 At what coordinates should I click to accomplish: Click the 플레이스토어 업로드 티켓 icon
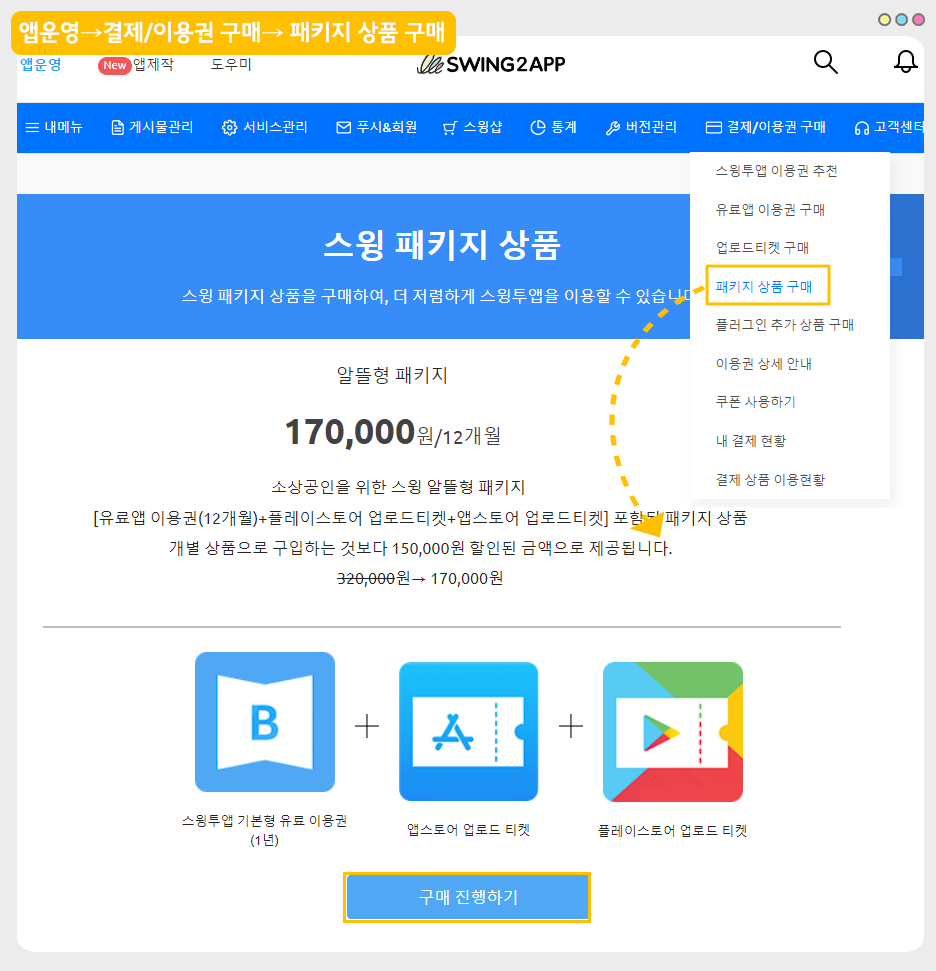coord(673,731)
